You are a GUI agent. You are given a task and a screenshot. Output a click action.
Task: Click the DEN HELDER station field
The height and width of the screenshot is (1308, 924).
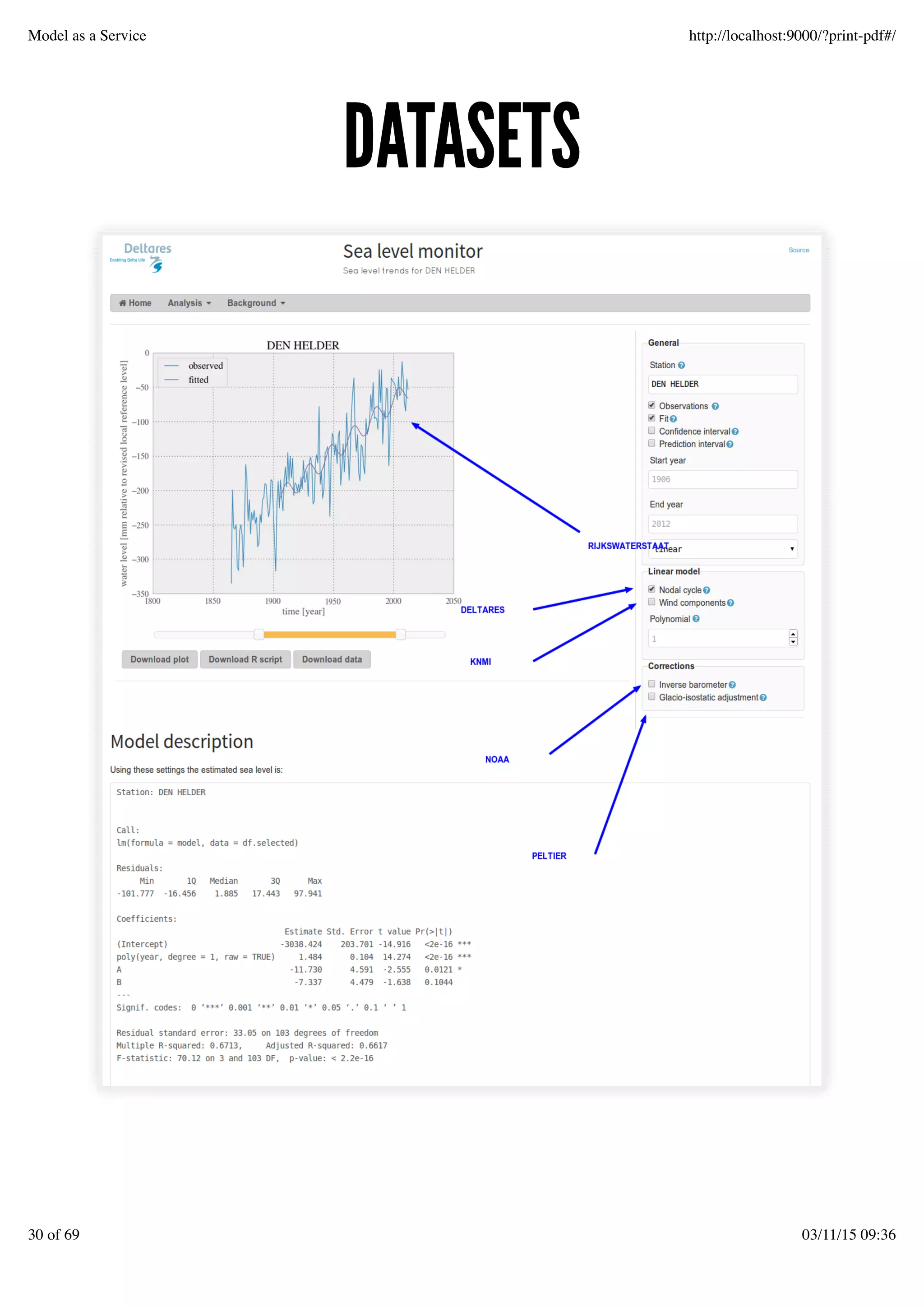(722, 384)
